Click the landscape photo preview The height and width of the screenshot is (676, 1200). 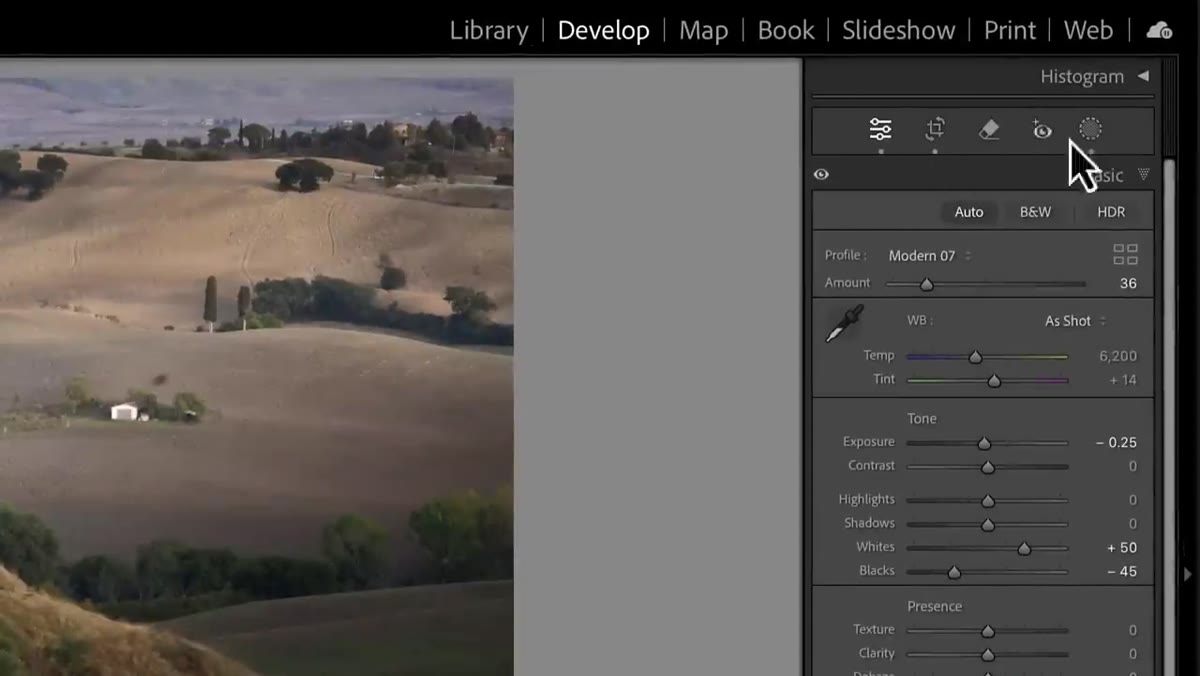tap(256, 377)
